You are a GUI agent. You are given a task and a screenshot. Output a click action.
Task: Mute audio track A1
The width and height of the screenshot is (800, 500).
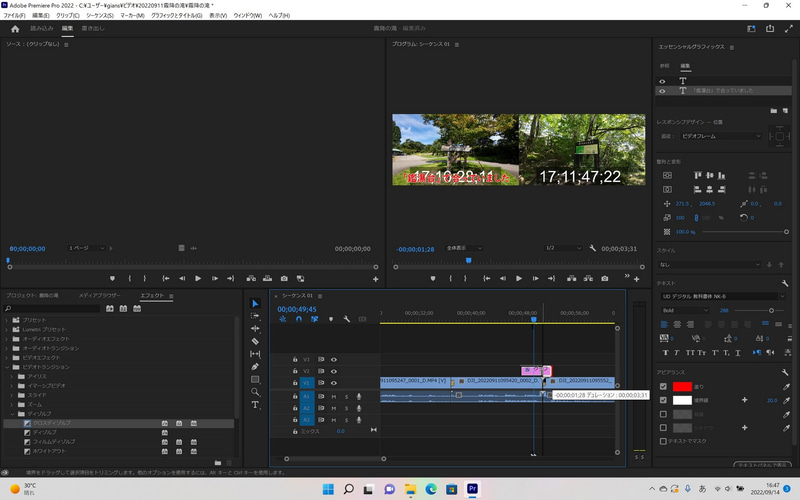coord(334,396)
